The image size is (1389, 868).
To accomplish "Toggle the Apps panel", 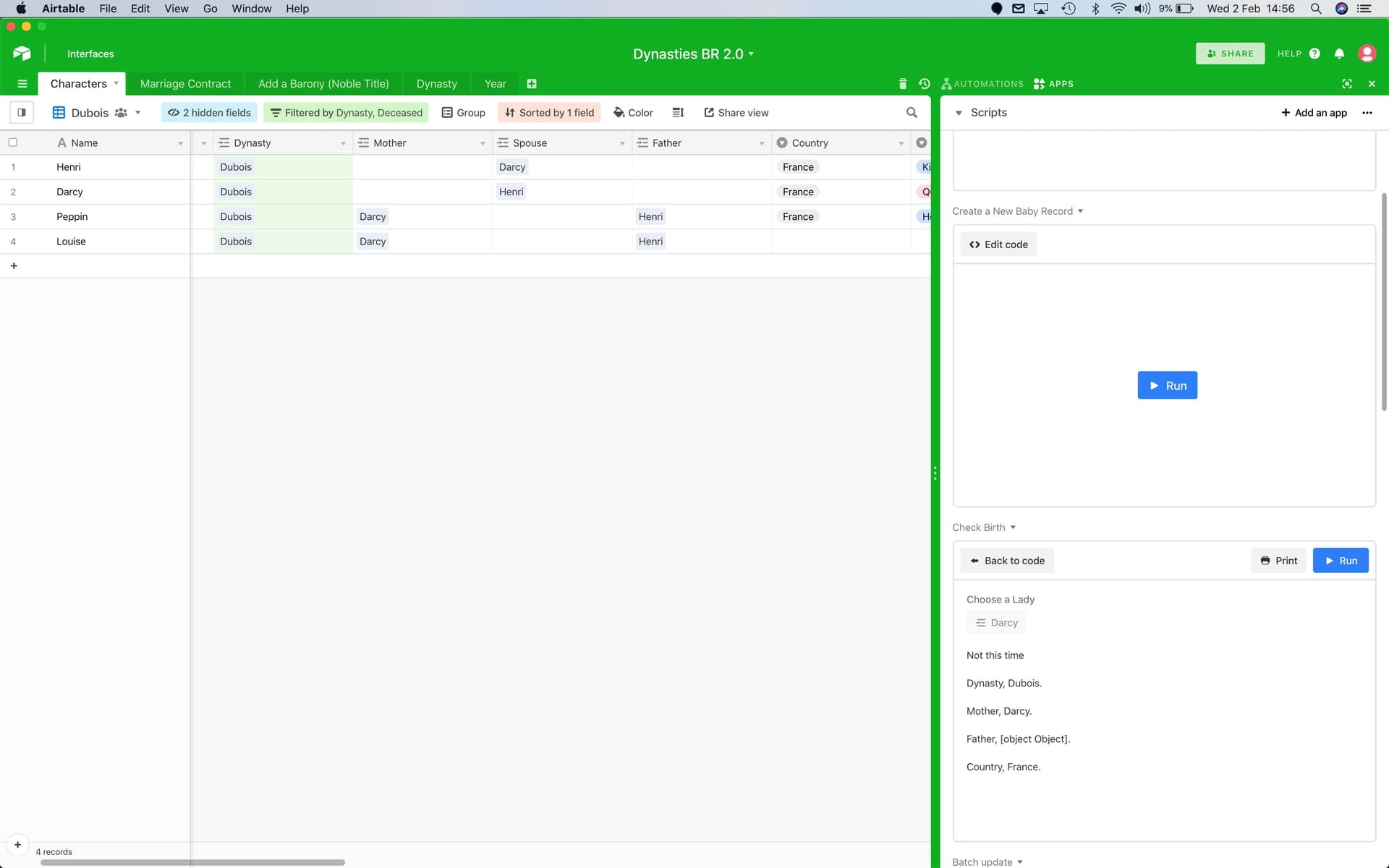I will click(1053, 84).
